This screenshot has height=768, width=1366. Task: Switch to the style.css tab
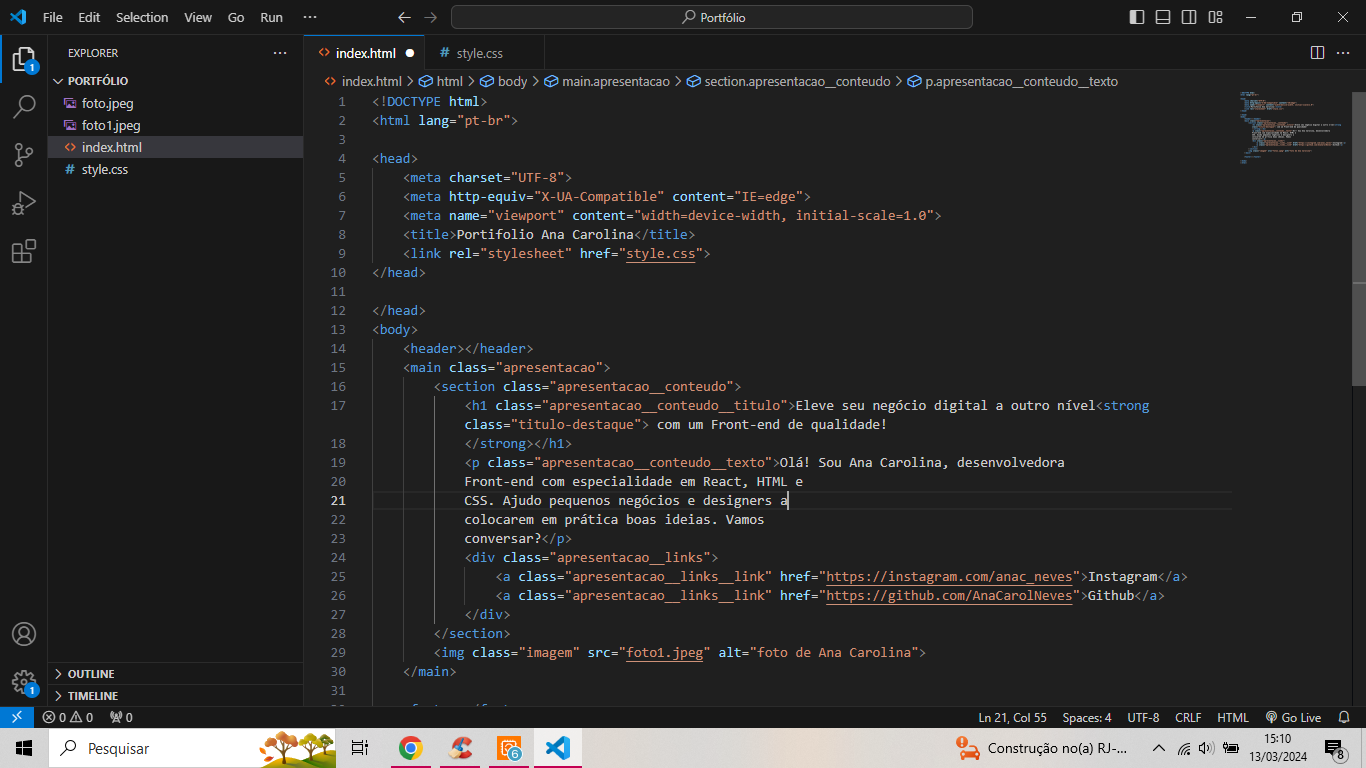click(479, 53)
